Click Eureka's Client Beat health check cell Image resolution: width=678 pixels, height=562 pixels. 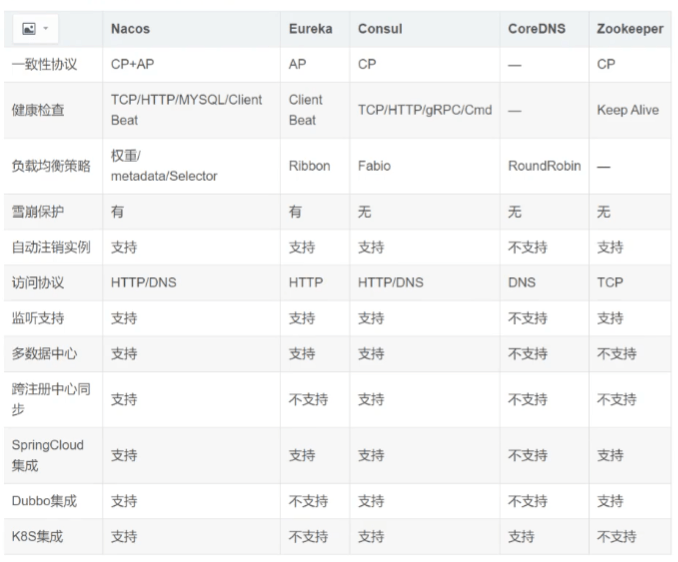click(306, 110)
